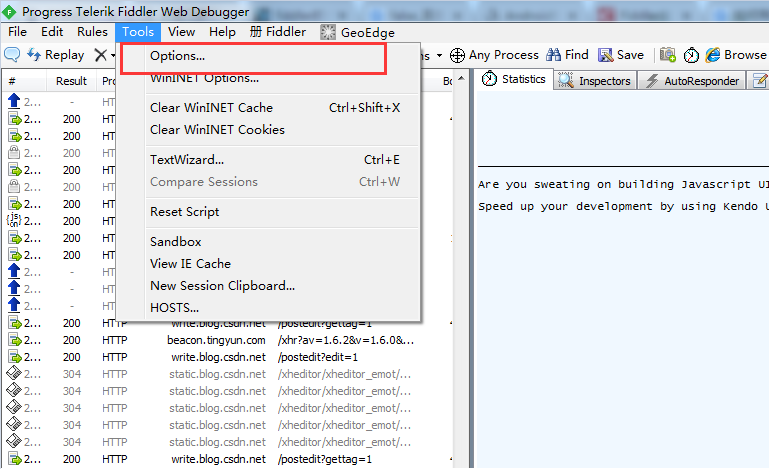
Task: Click the Progress Telerik Fiddler title icon
Action: 9,11
